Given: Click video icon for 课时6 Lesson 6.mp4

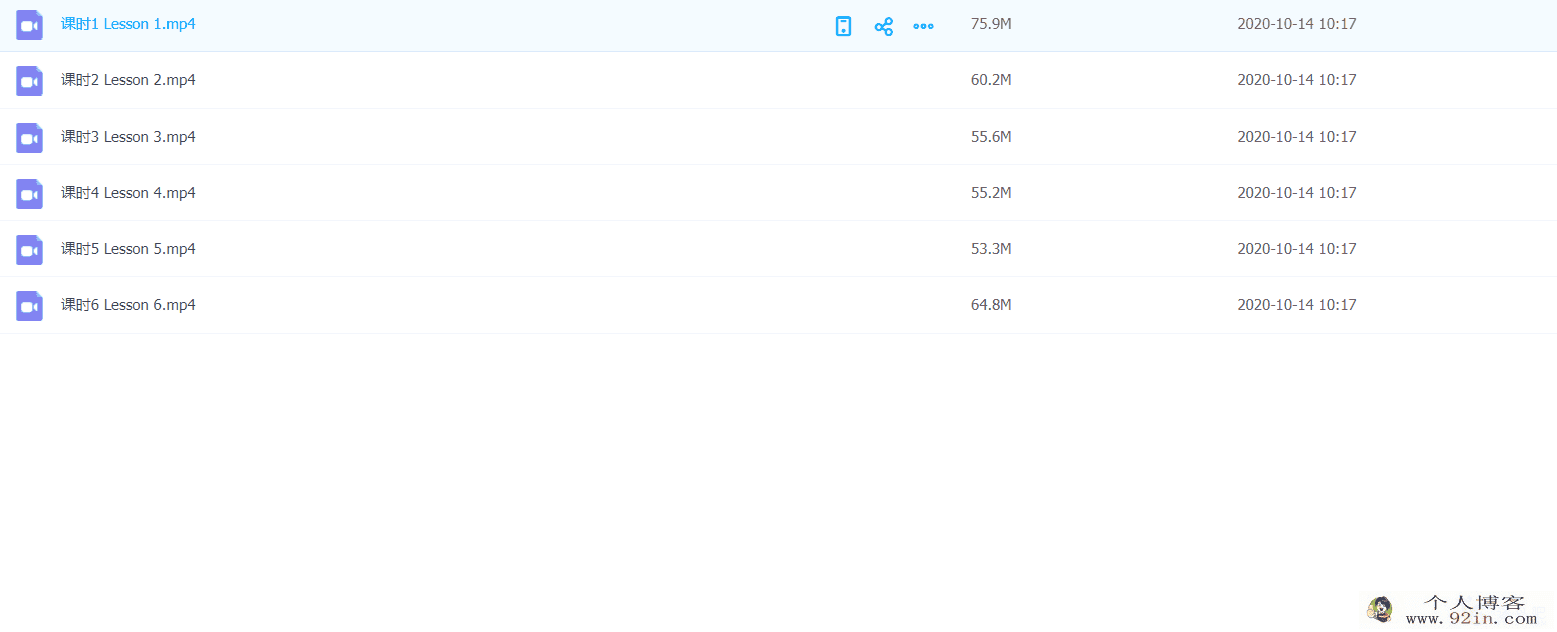Looking at the screenshot, I should (29, 306).
